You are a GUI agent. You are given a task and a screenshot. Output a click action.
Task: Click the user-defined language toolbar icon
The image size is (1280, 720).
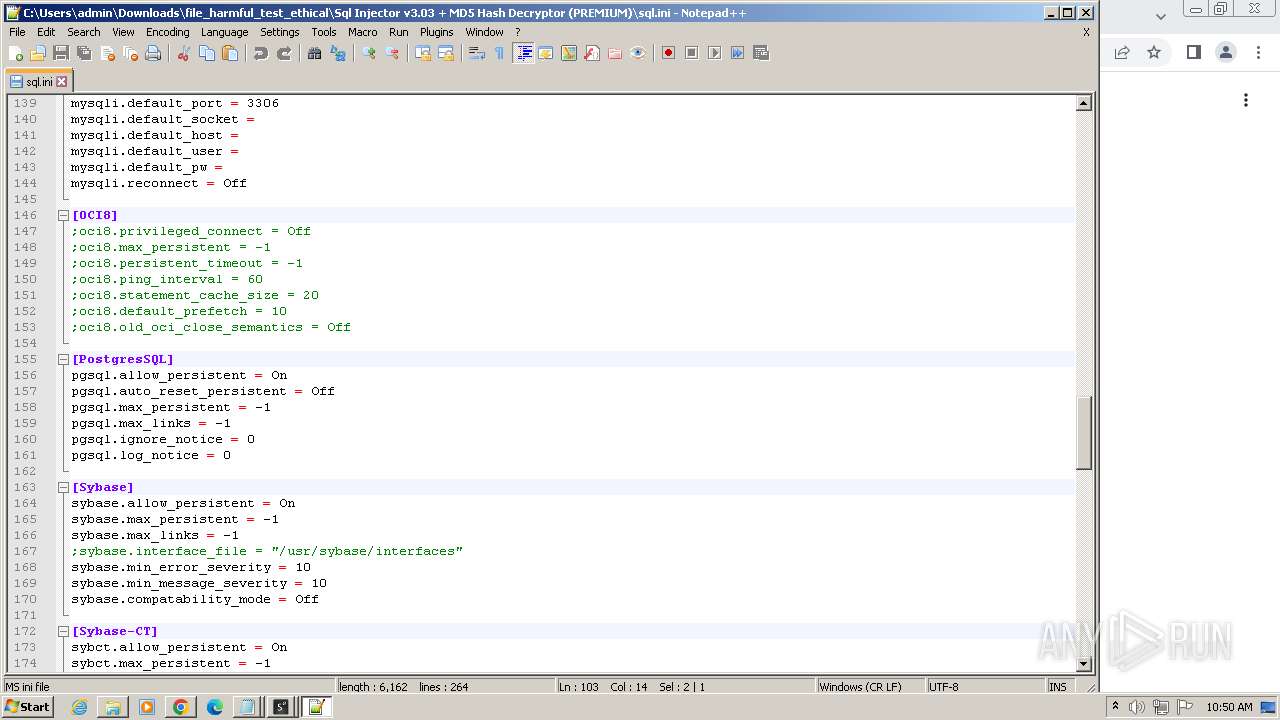point(546,53)
